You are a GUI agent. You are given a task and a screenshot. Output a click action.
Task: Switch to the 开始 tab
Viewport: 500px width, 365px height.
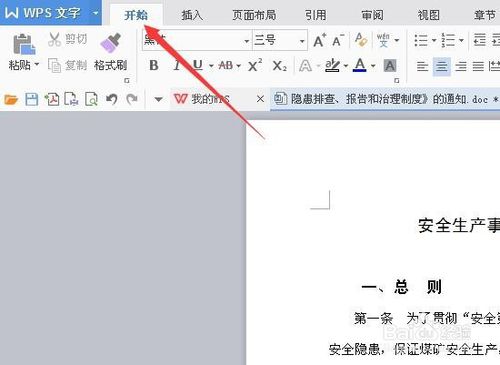coord(136,15)
